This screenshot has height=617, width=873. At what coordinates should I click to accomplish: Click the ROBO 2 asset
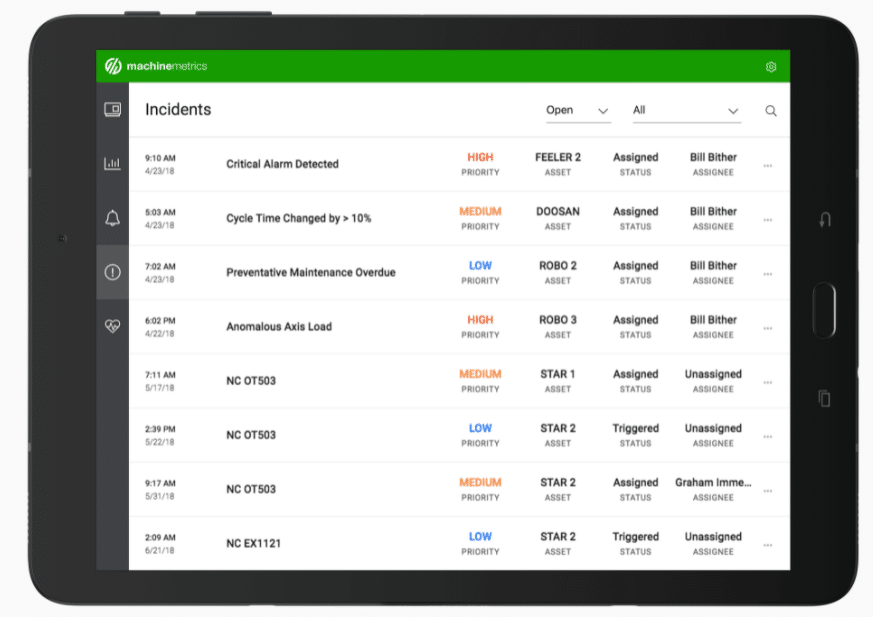click(558, 266)
